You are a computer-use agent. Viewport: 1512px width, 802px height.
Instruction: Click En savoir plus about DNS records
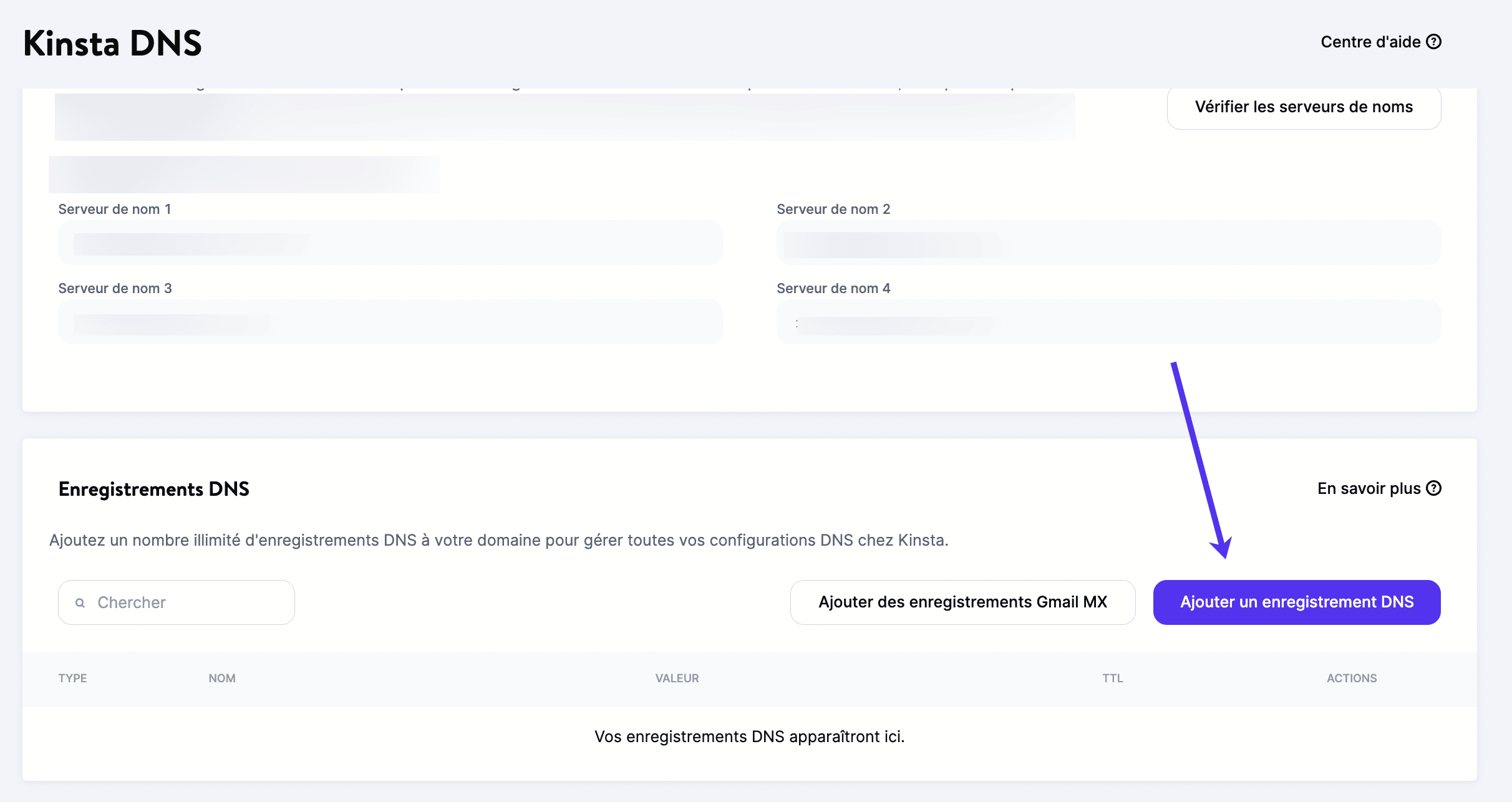[x=1368, y=488]
